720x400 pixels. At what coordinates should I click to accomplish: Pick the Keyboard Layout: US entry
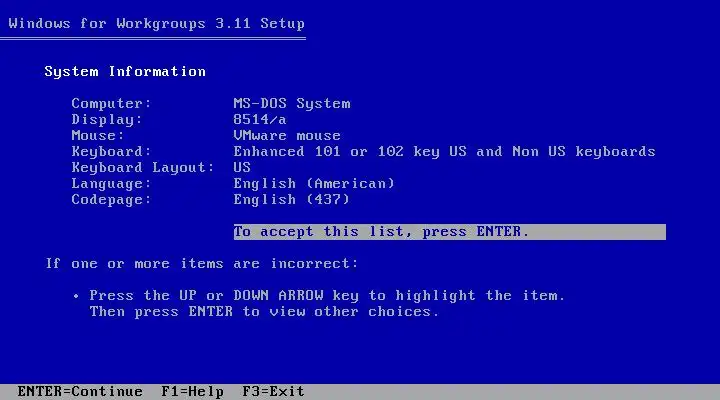(161, 168)
